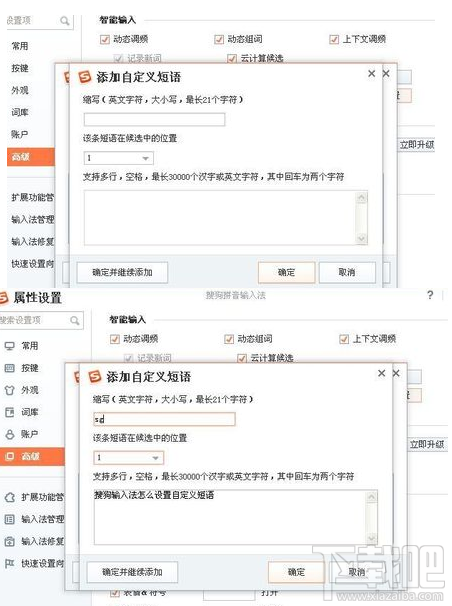
Task: Close the empty 添加自定义短语 dialog with its X
Action: click(x=372, y=73)
